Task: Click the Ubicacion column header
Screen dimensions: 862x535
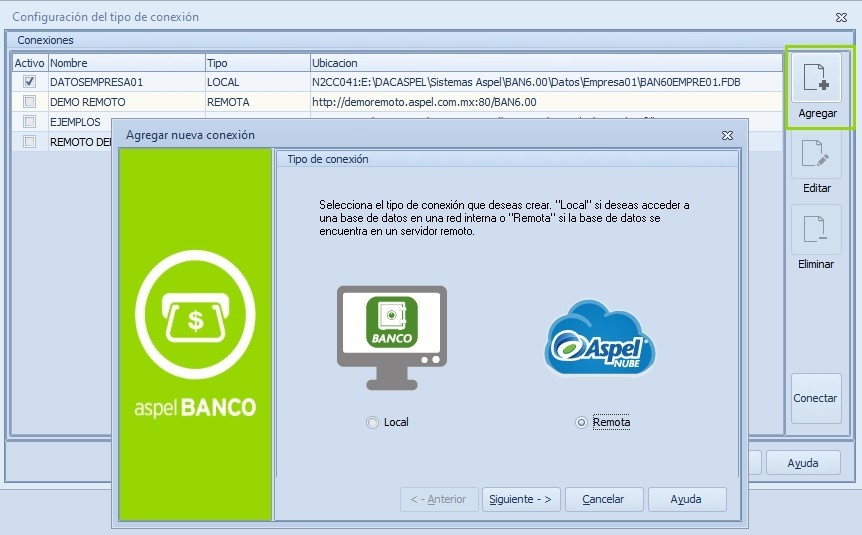Action: click(546, 63)
